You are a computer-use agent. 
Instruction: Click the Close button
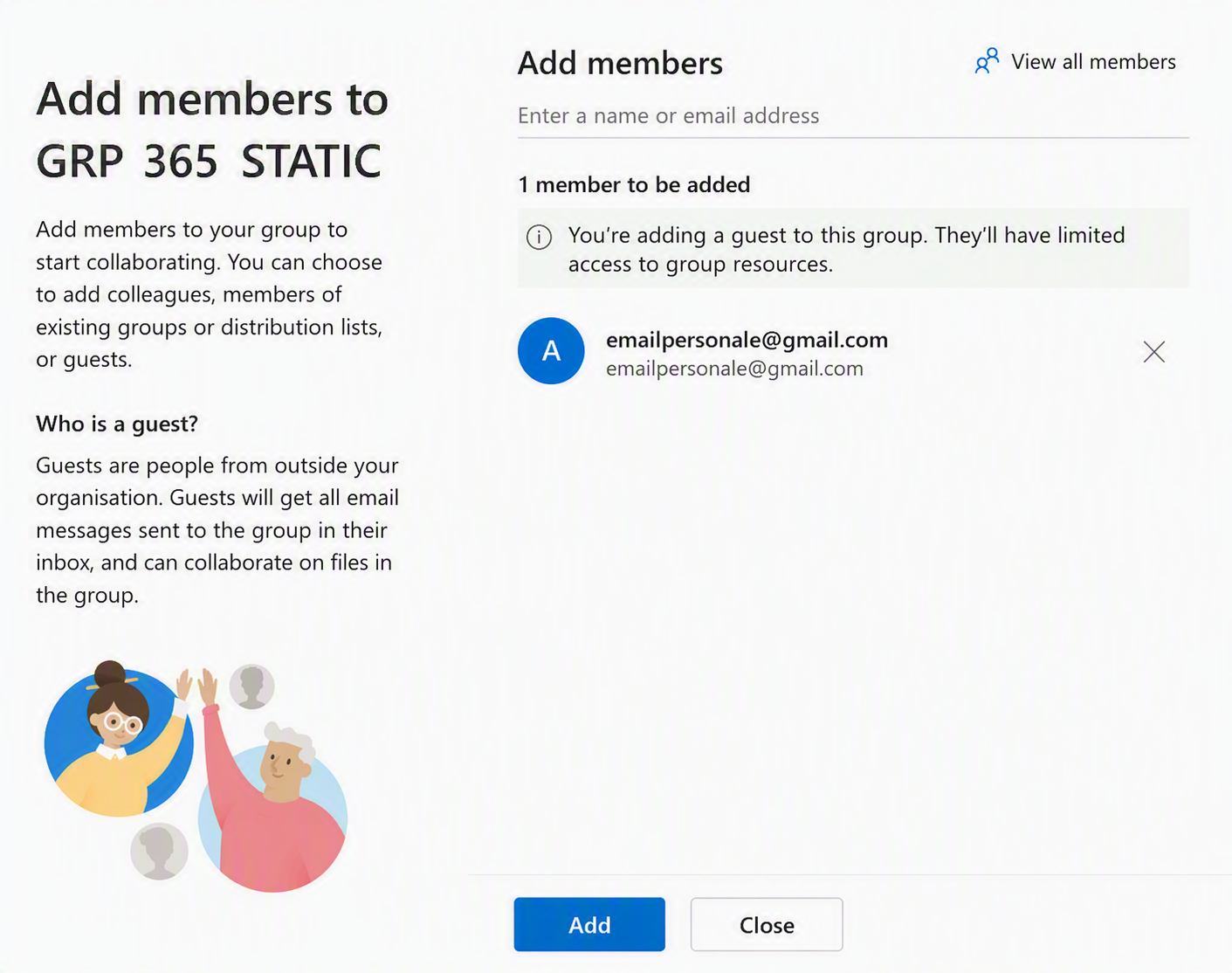tap(767, 924)
